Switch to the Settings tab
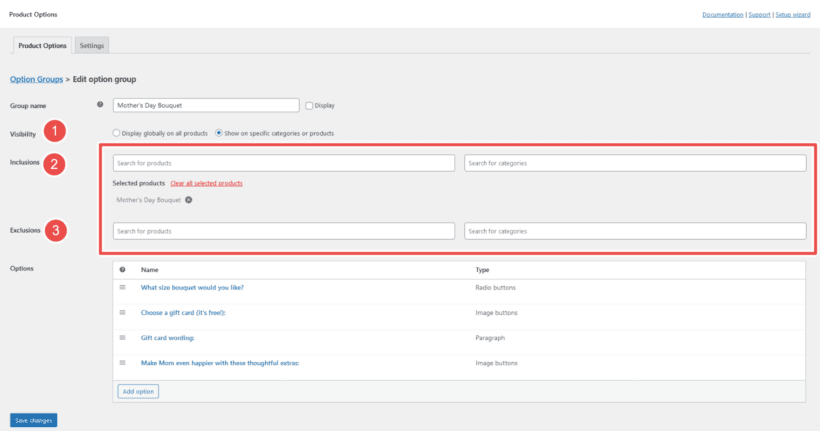Screen dimensions: 820x431 92,45
